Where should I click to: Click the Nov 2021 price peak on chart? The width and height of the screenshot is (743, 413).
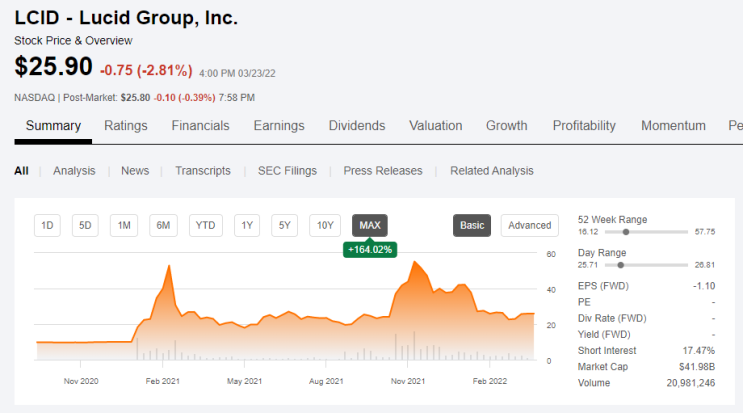coord(415,262)
